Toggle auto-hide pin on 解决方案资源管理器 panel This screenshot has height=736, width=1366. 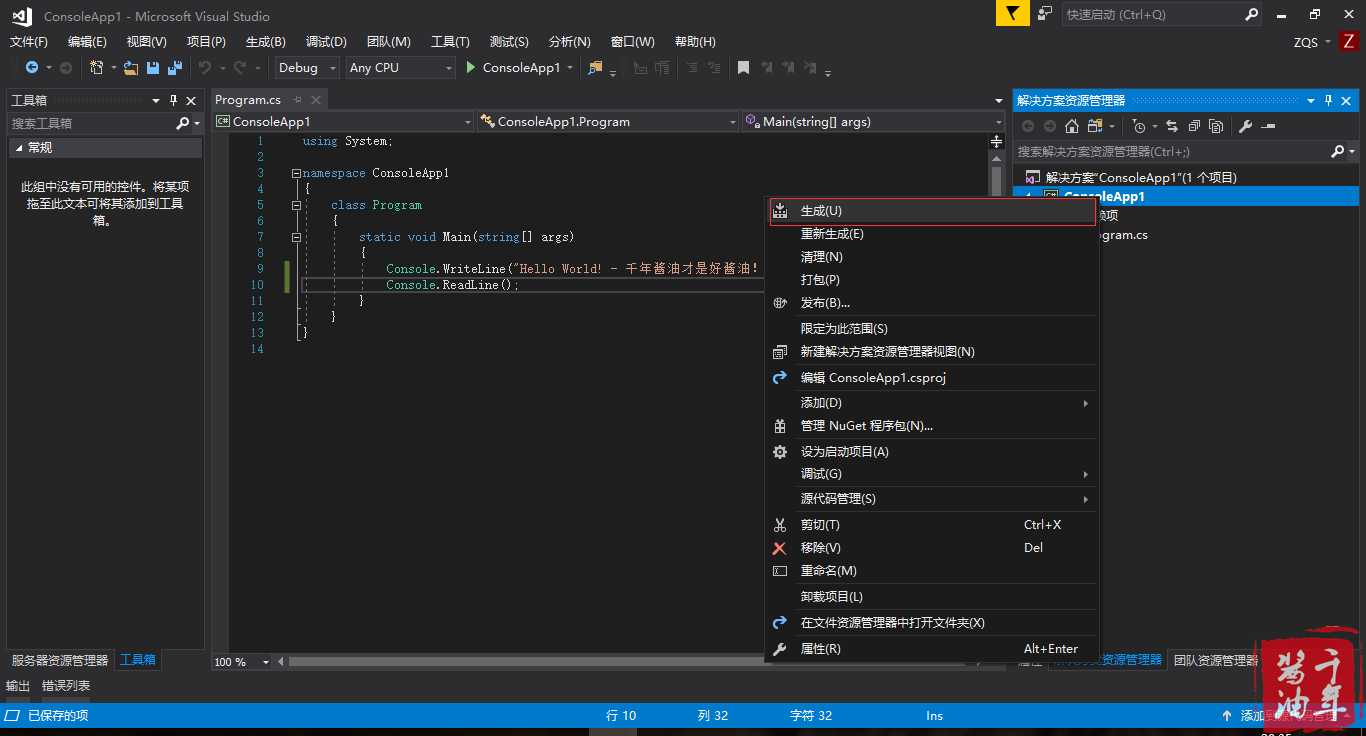pyautogui.click(x=1328, y=100)
